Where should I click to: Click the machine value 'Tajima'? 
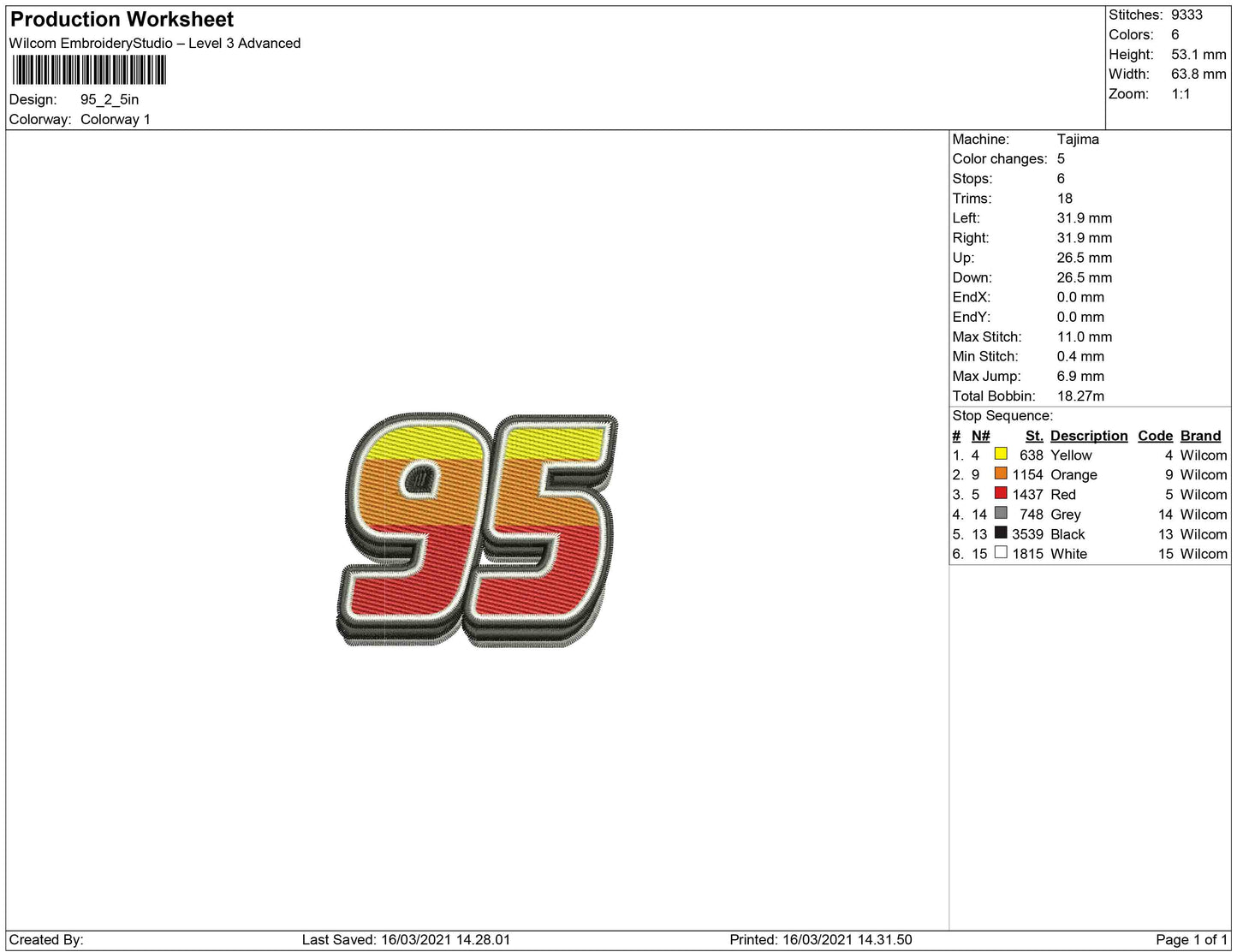pos(1078,139)
